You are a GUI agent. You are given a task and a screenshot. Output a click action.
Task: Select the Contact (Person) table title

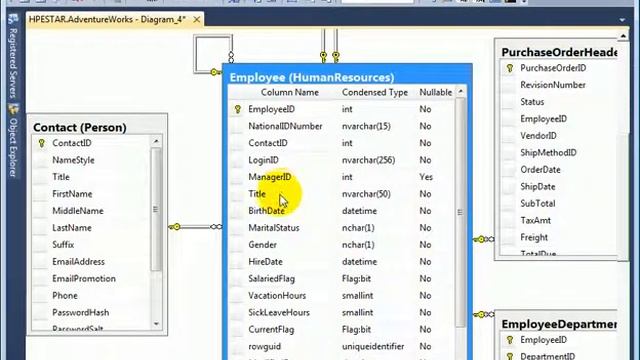(x=80, y=127)
